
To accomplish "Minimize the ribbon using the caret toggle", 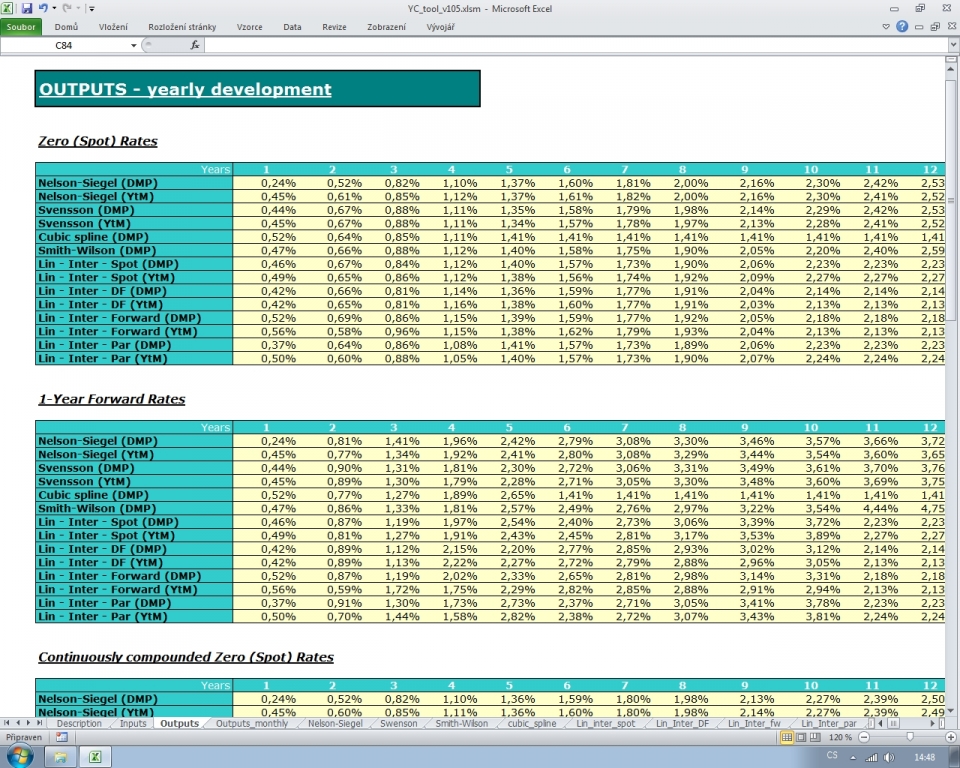I will (x=888, y=27).
